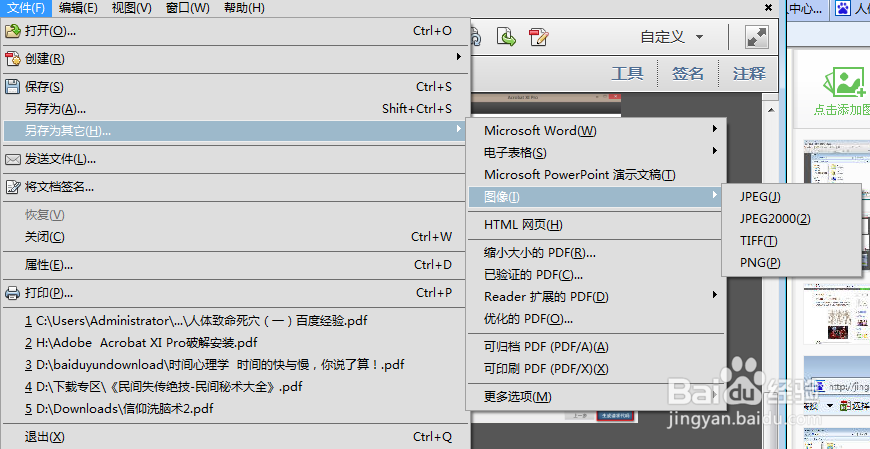Click the 点击添加图 image icon in browser

(846, 83)
